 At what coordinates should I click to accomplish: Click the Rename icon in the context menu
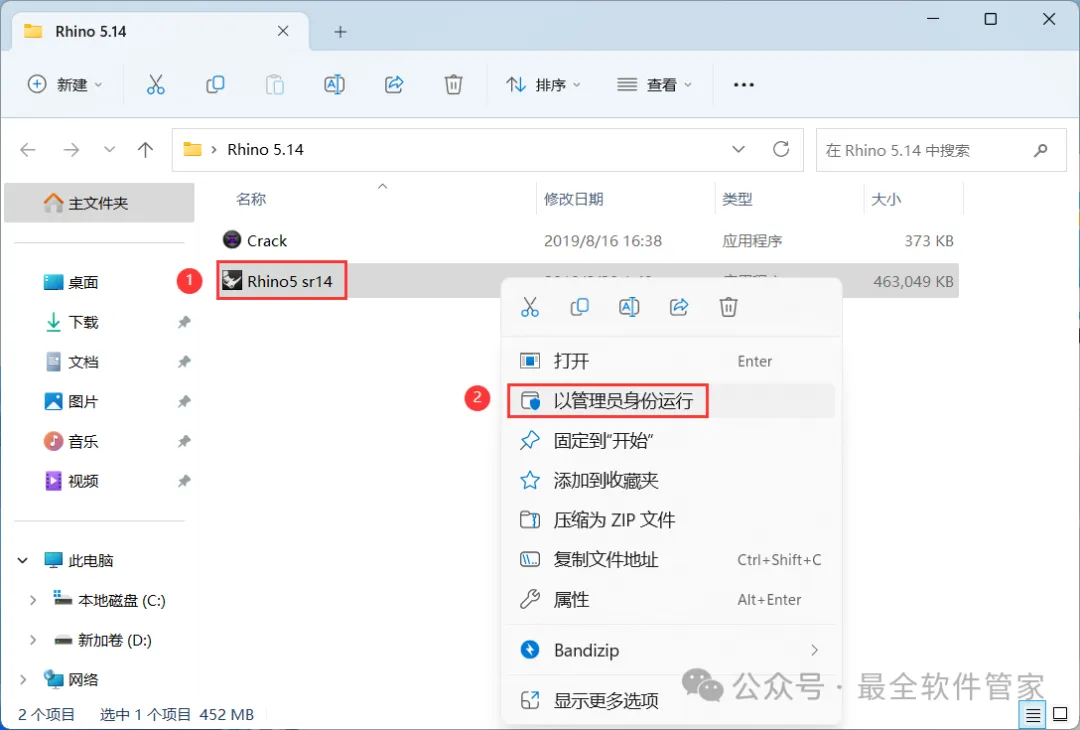pos(629,306)
